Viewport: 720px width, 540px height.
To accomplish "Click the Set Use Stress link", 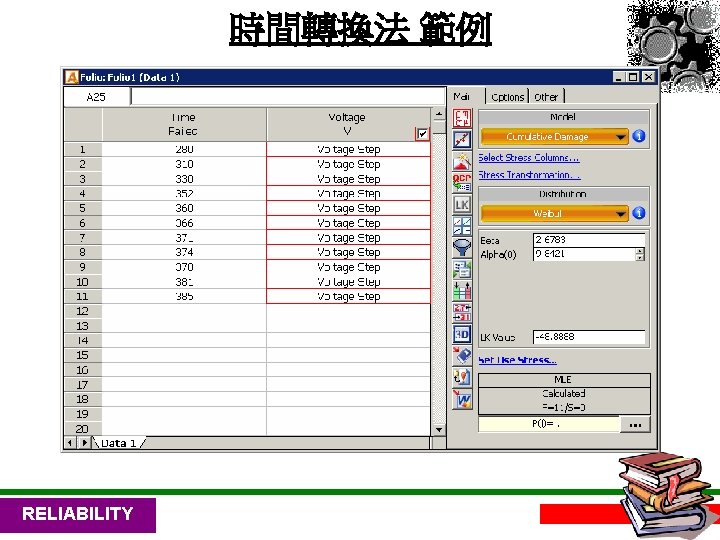I will click(x=518, y=360).
